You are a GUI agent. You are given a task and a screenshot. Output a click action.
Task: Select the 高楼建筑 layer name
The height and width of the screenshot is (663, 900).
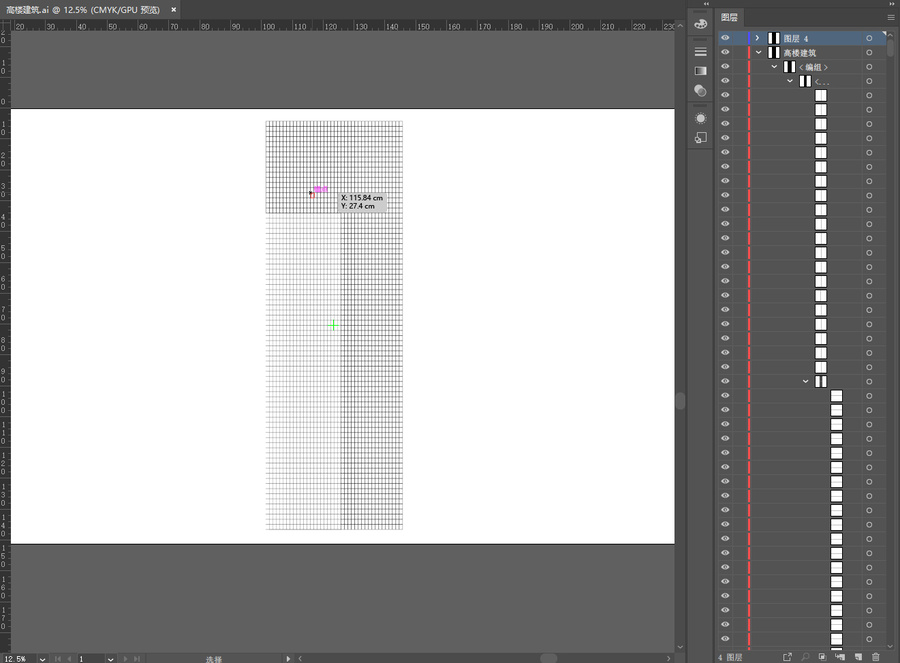pyautogui.click(x=800, y=53)
